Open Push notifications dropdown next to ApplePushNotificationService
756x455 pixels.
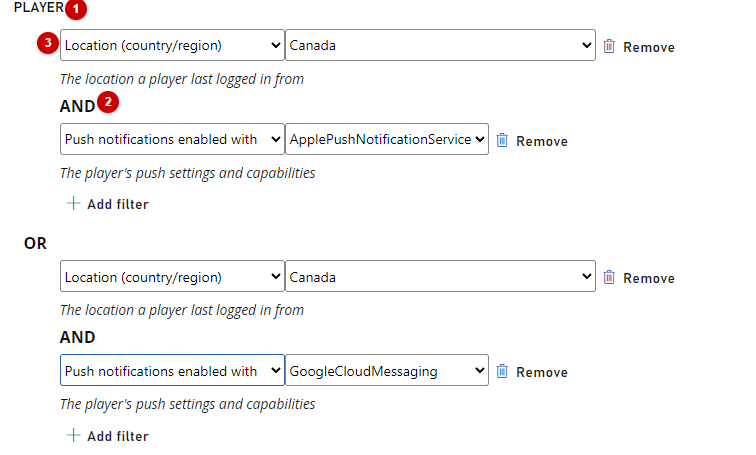point(172,139)
